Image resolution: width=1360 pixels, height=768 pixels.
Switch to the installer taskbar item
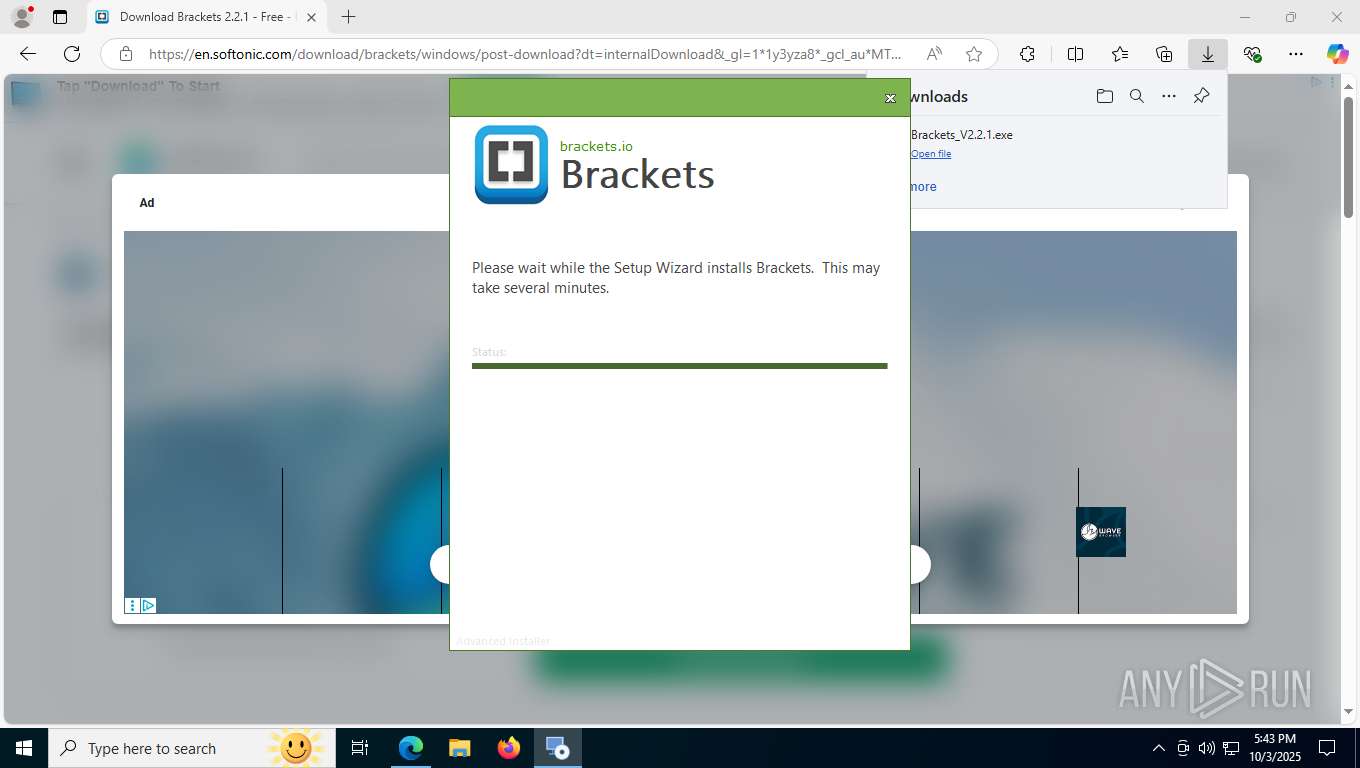[x=557, y=748]
